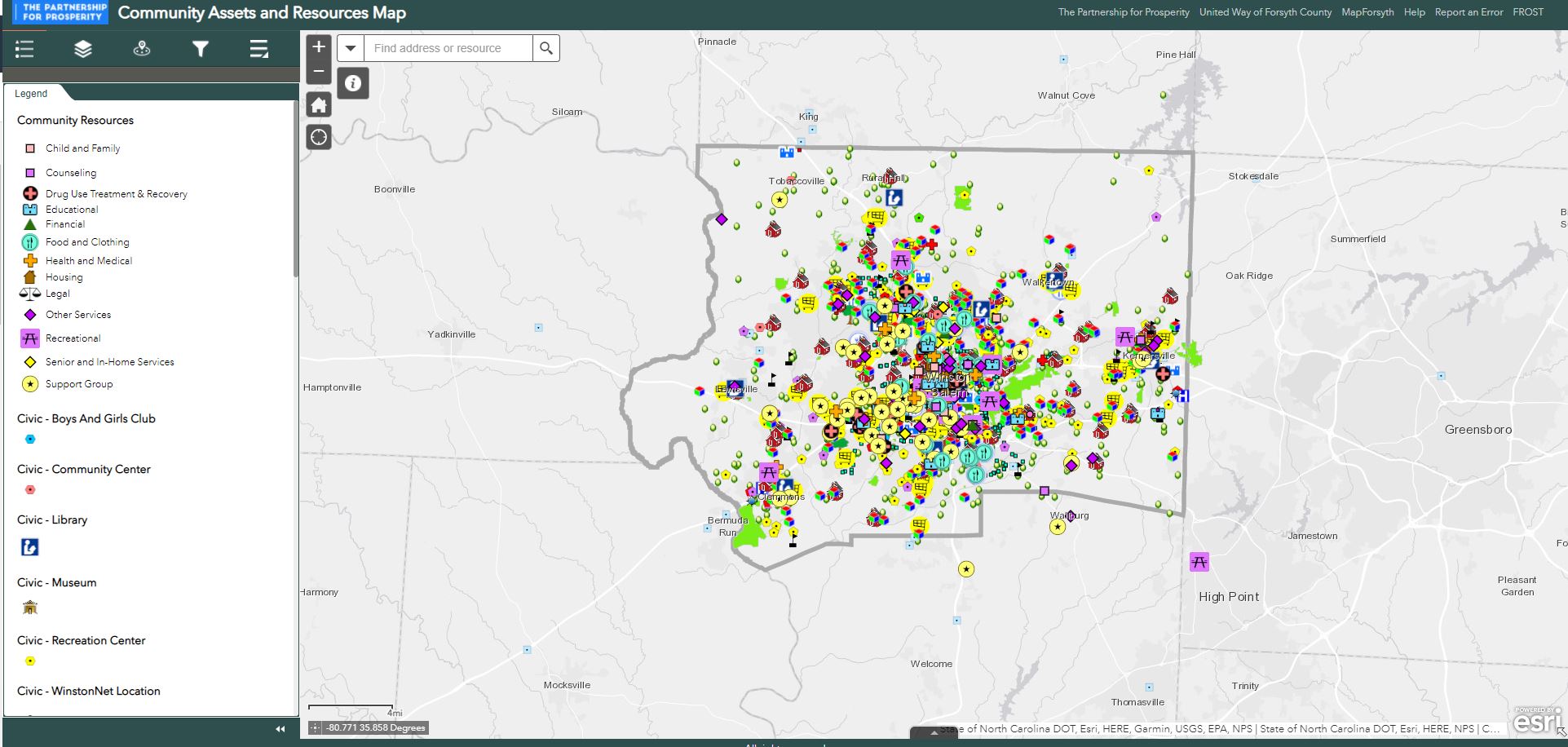The height and width of the screenshot is (747, 1568).
Task: Click the Report an Error link
Action: pyautogui.click(x=1469, y=12)
